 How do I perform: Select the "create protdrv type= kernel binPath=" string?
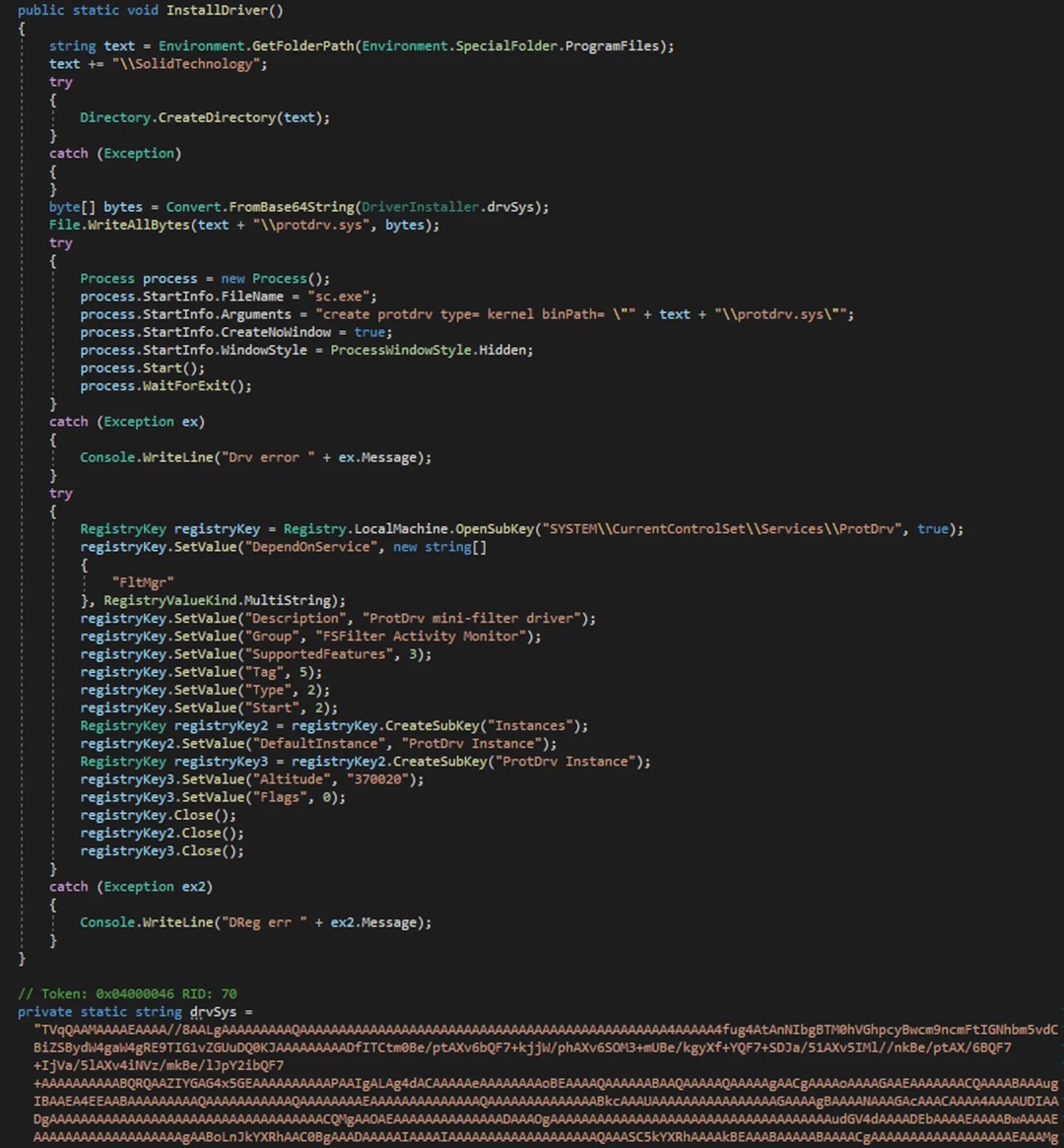tap(476, 314)
